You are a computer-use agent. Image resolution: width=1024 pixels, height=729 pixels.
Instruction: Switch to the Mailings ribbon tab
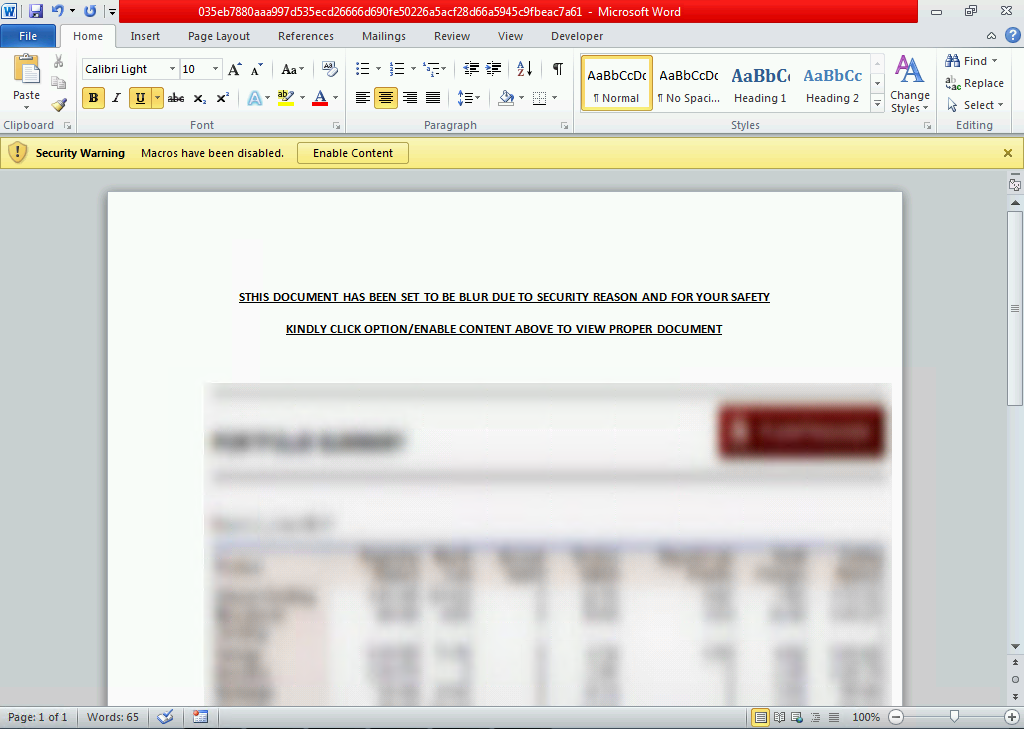[x=383, y=36]
